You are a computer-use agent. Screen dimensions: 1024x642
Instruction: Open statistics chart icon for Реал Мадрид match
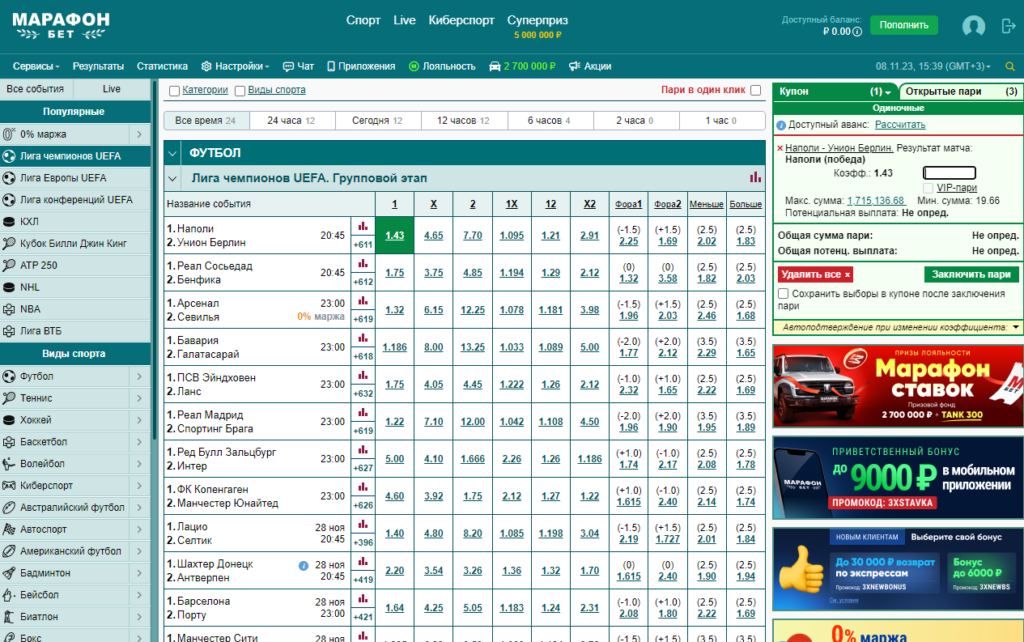coord(362,413)
